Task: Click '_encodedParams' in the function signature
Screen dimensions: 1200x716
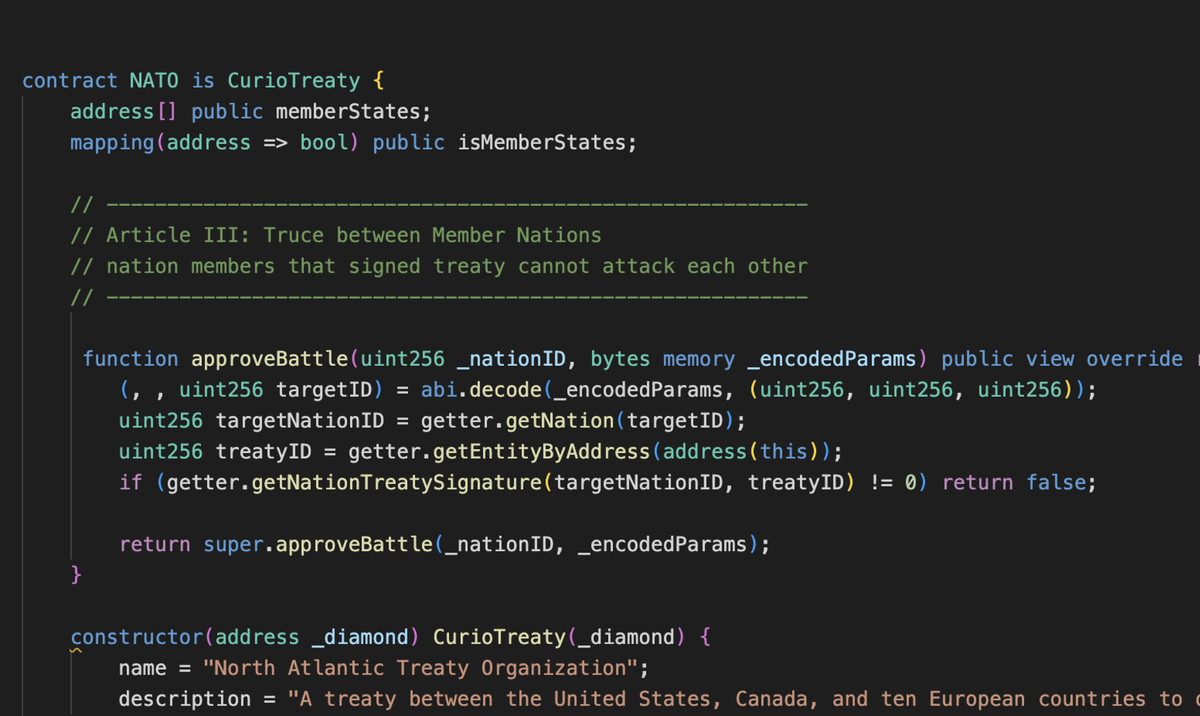Action: (x=831, y=358)
